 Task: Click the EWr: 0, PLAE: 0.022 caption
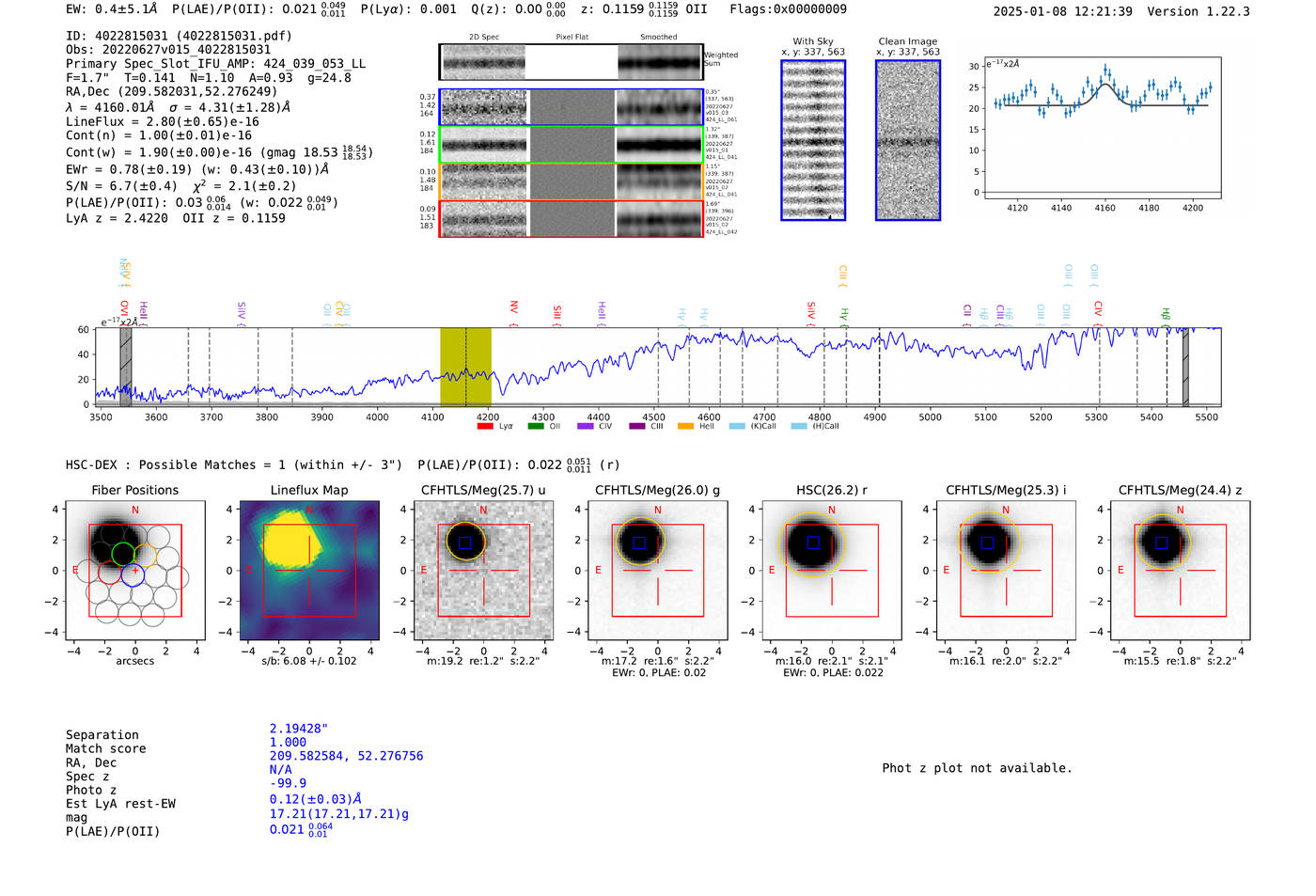coord(833,672)
